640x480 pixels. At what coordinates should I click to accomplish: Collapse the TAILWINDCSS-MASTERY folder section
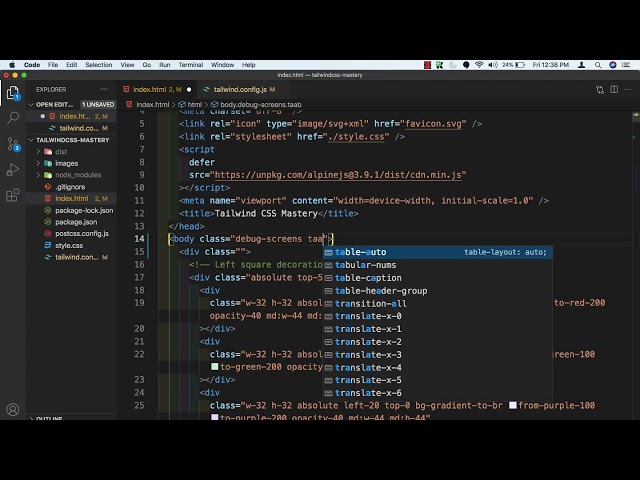pos(31,140)
